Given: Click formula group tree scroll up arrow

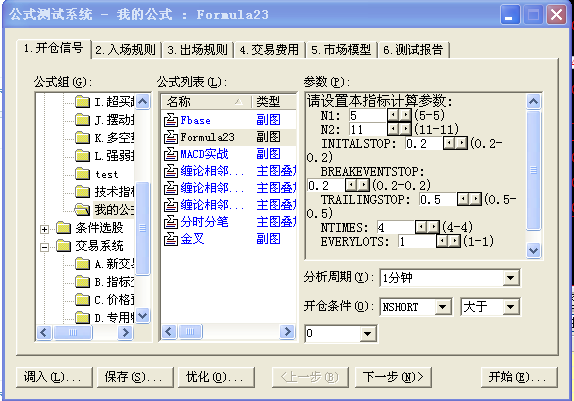Looking at the screenshot, I should tap(142, 101).
